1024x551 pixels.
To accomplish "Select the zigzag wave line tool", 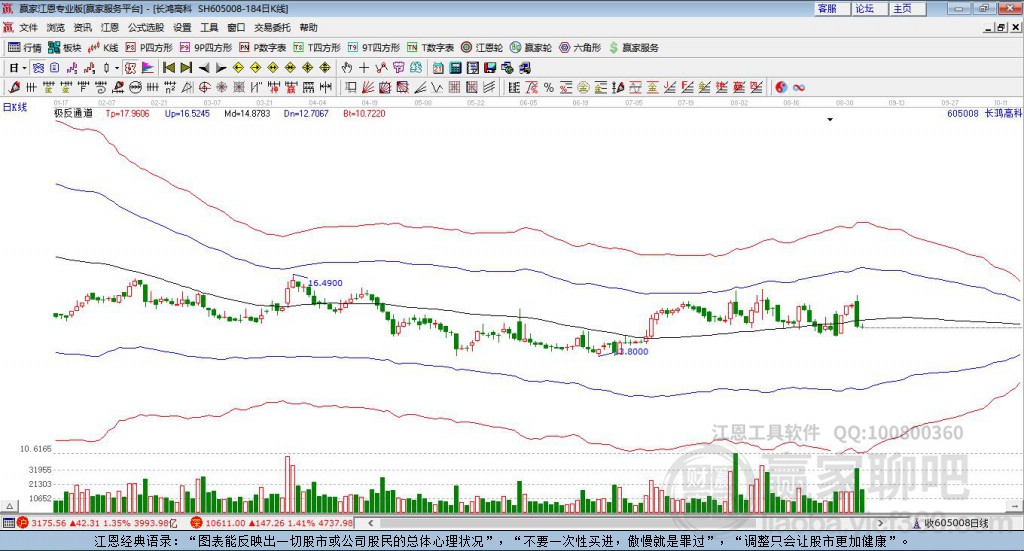I will pos(437,87).
